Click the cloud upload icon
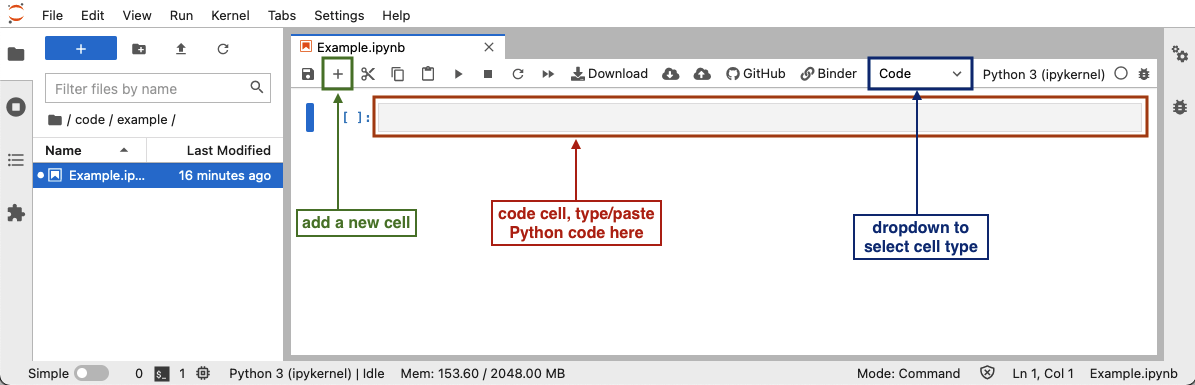The height and width of the screenshot is (385, 1195). click(x=702, y=74)
